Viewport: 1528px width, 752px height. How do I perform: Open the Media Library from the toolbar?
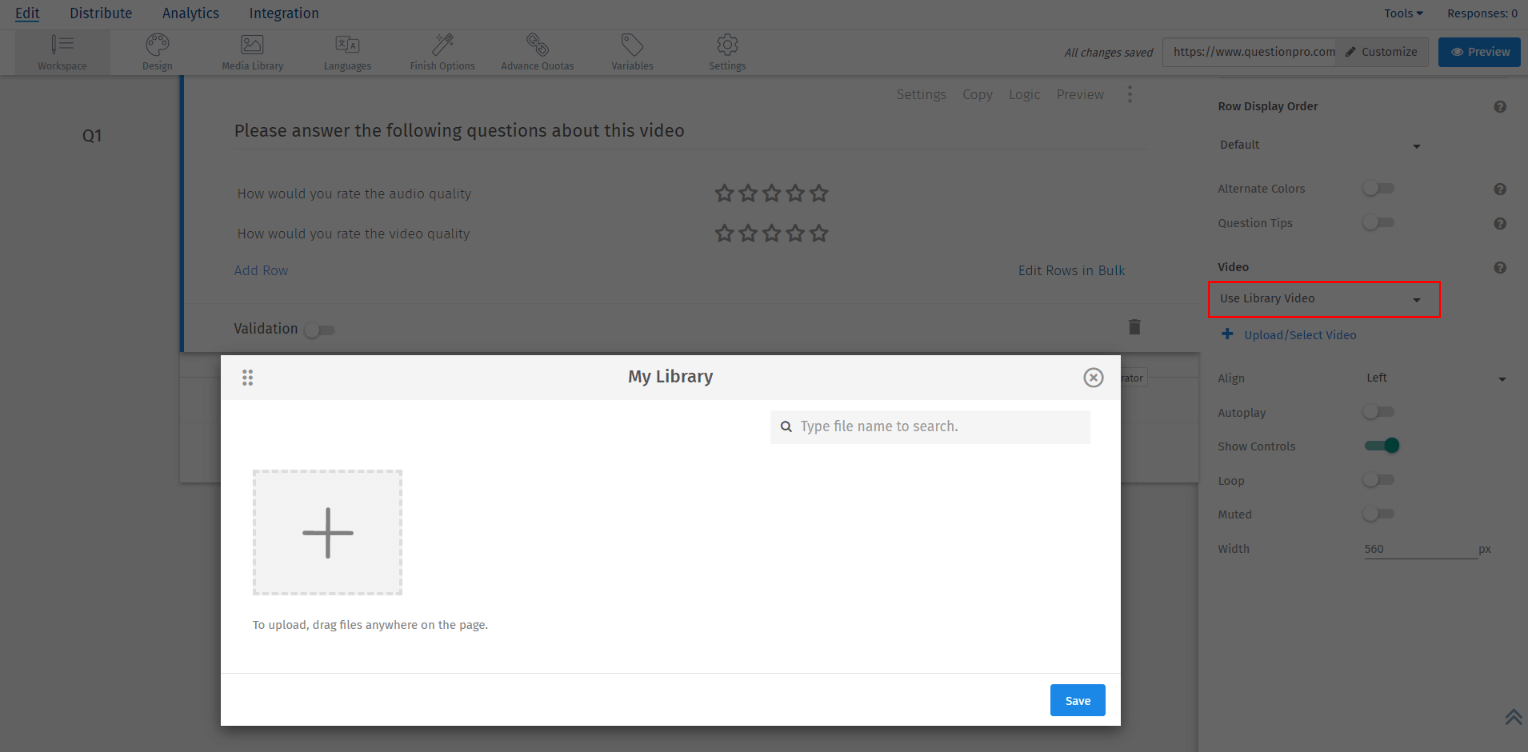click(x=251, y=51)
